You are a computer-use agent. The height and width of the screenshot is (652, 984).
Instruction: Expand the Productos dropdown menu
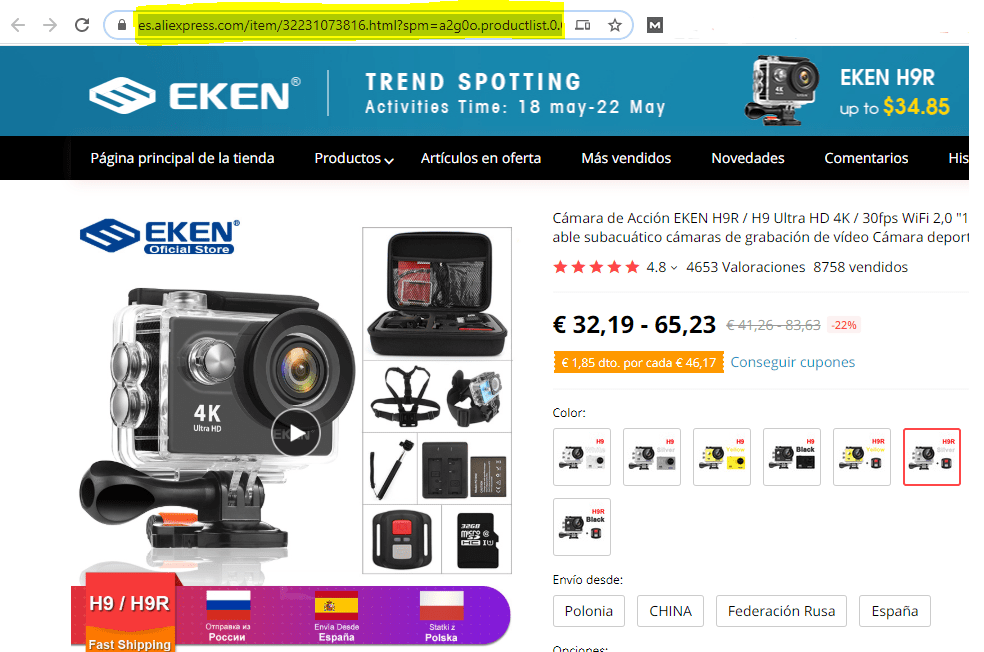[x=354, y=158]
